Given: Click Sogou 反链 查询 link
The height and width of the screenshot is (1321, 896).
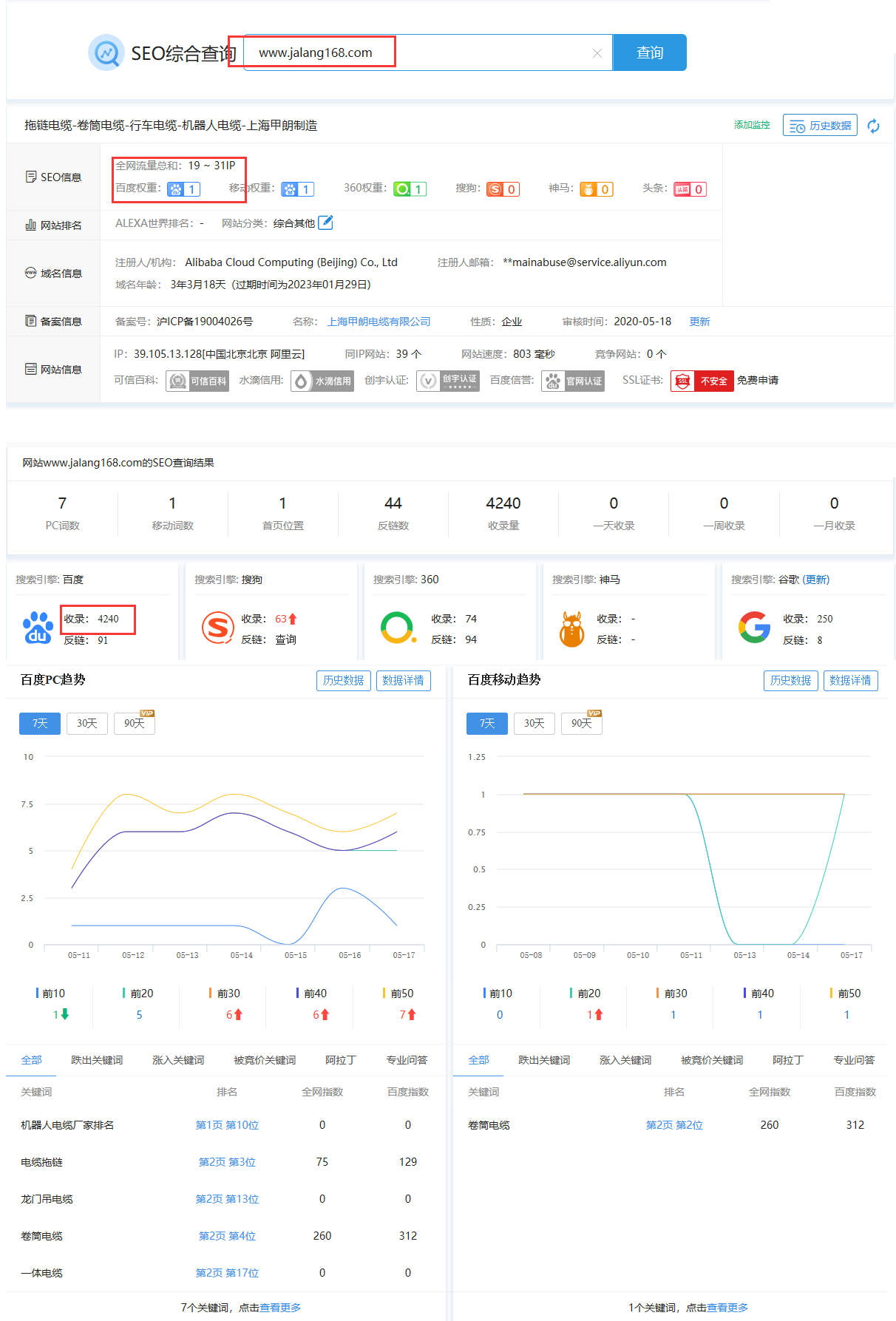Looking at the screenshot, I should click(285, 639).
